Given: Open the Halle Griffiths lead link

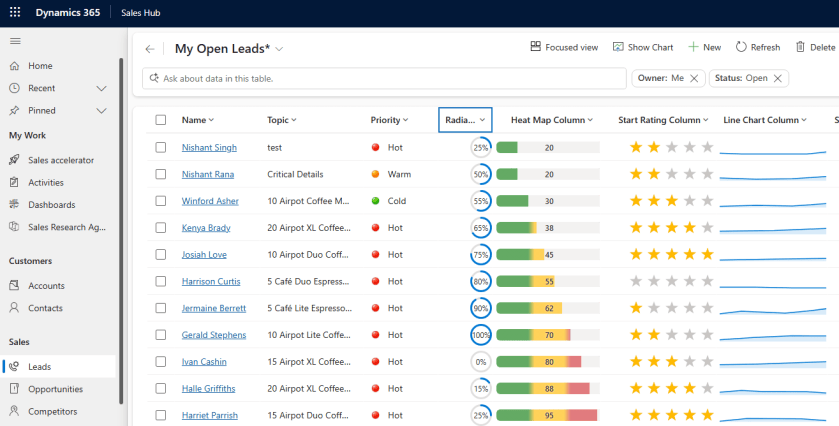Looking at the screenshot, I should 208,388.
